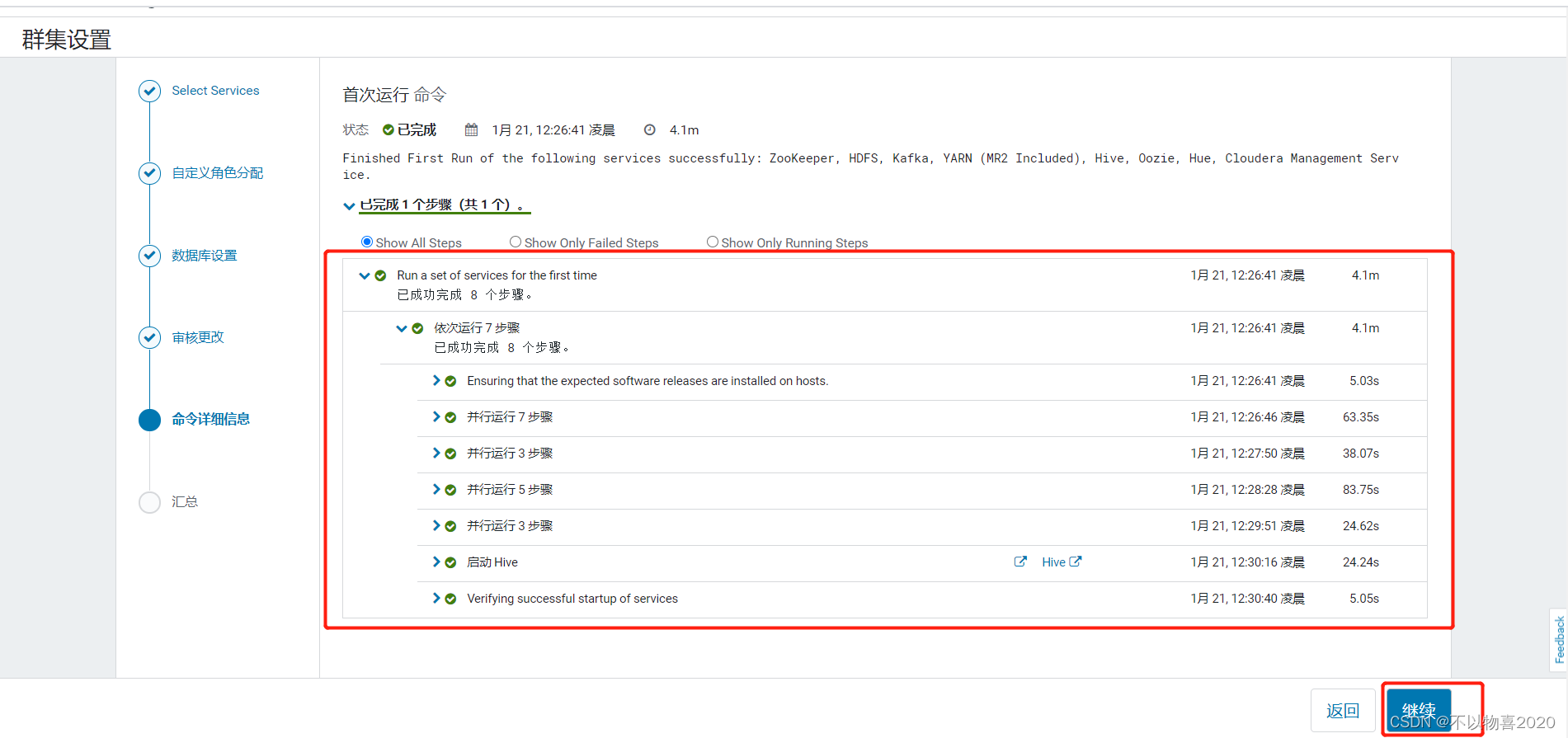Click the Finished First Run message text
Screen dimensions: 1568x738
pyautogui.click(x=870, y=166)
